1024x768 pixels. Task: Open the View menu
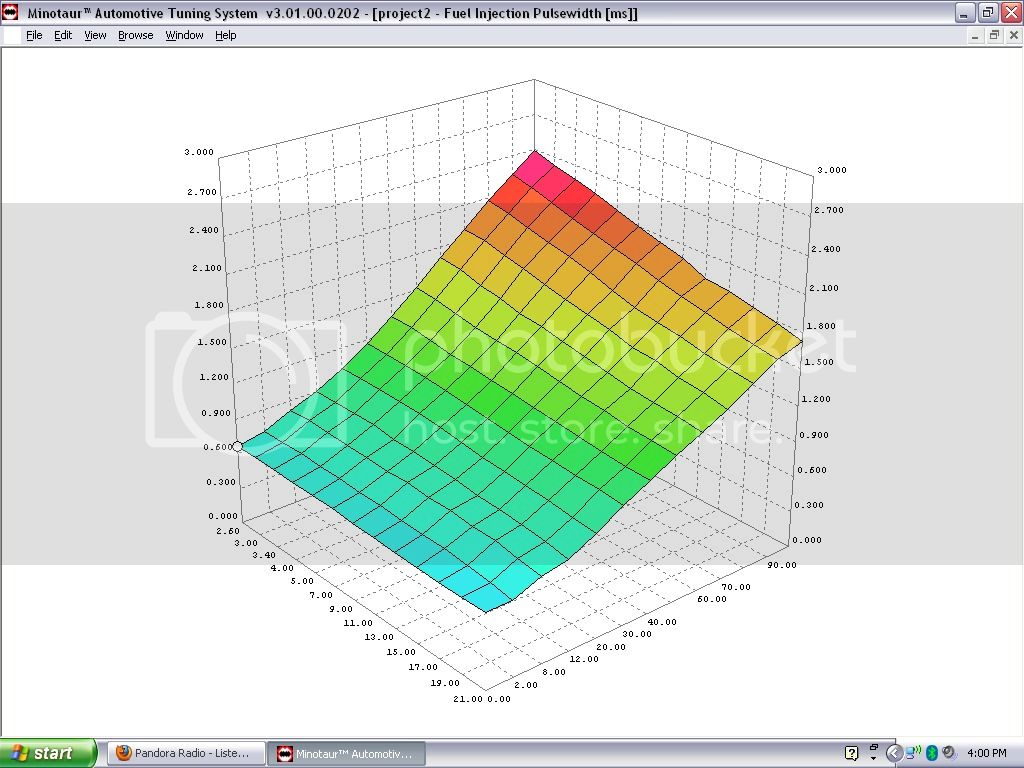[x=95, y=35]
